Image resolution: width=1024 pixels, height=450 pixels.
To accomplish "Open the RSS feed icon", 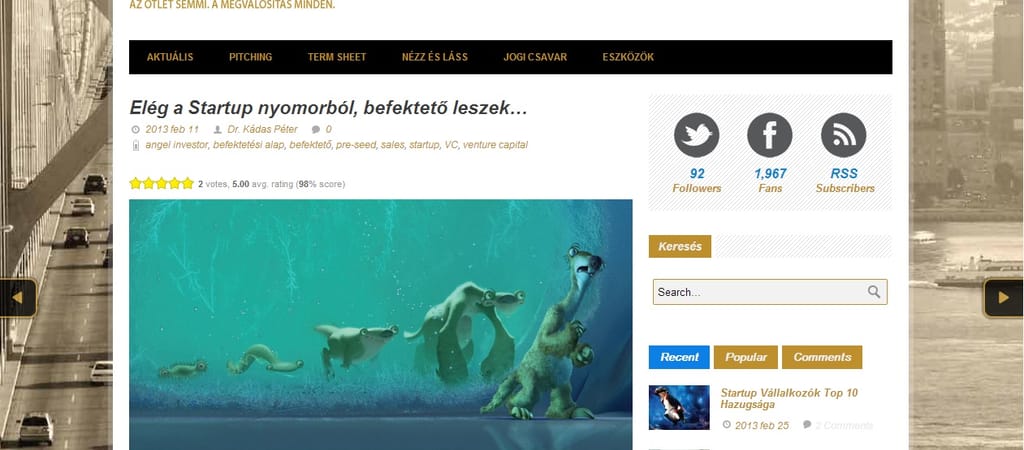I will (x=843, y=135).
